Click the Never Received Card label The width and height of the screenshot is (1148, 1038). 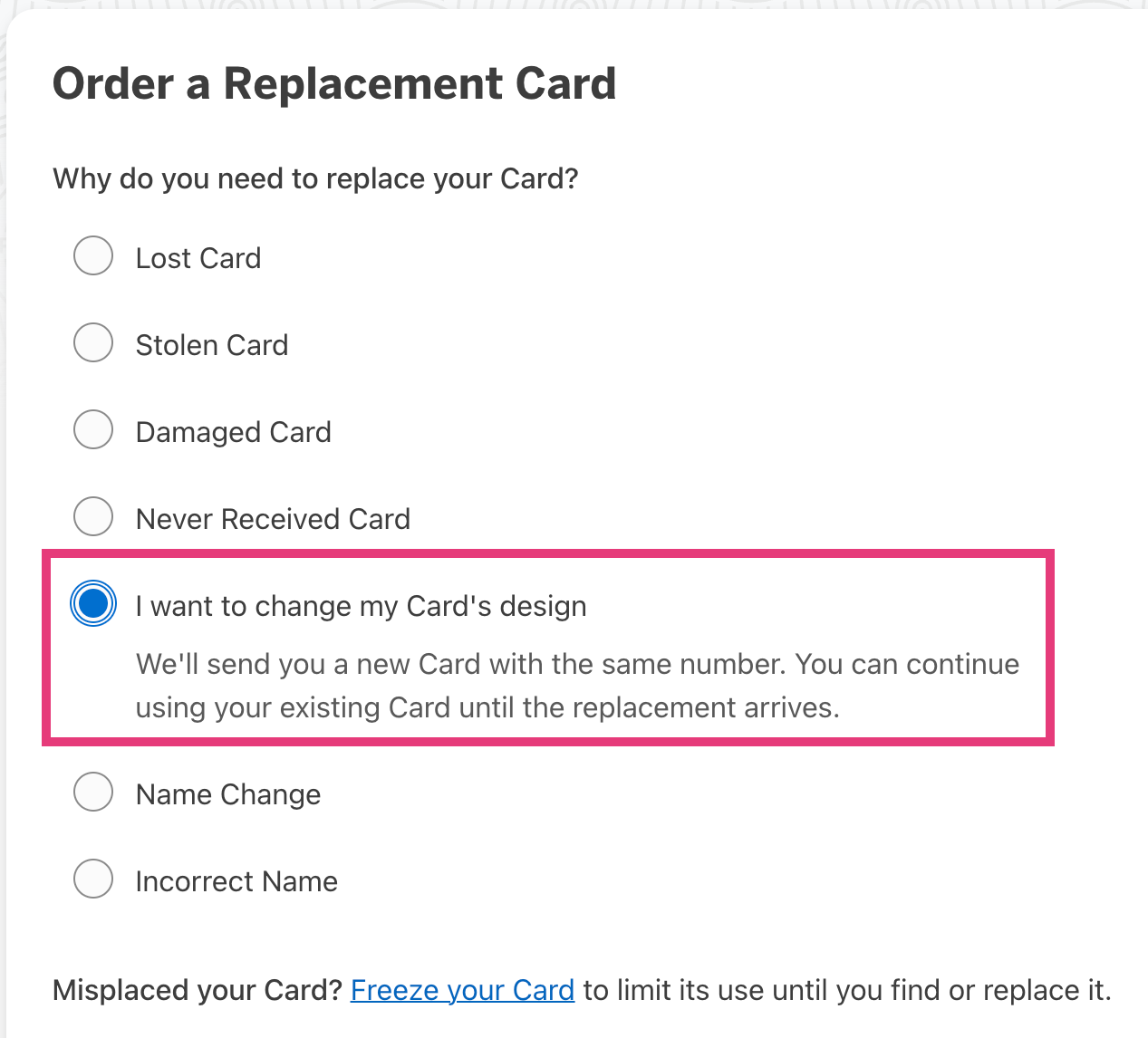(x=273, y=518)
